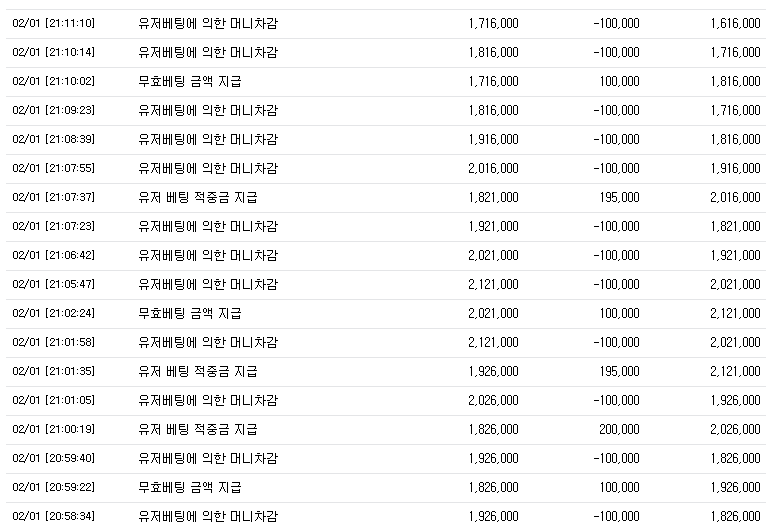
Task: Click 유저 베팅 적중금 지급 at 21:01:35
Action: click(x=198, y=371)
